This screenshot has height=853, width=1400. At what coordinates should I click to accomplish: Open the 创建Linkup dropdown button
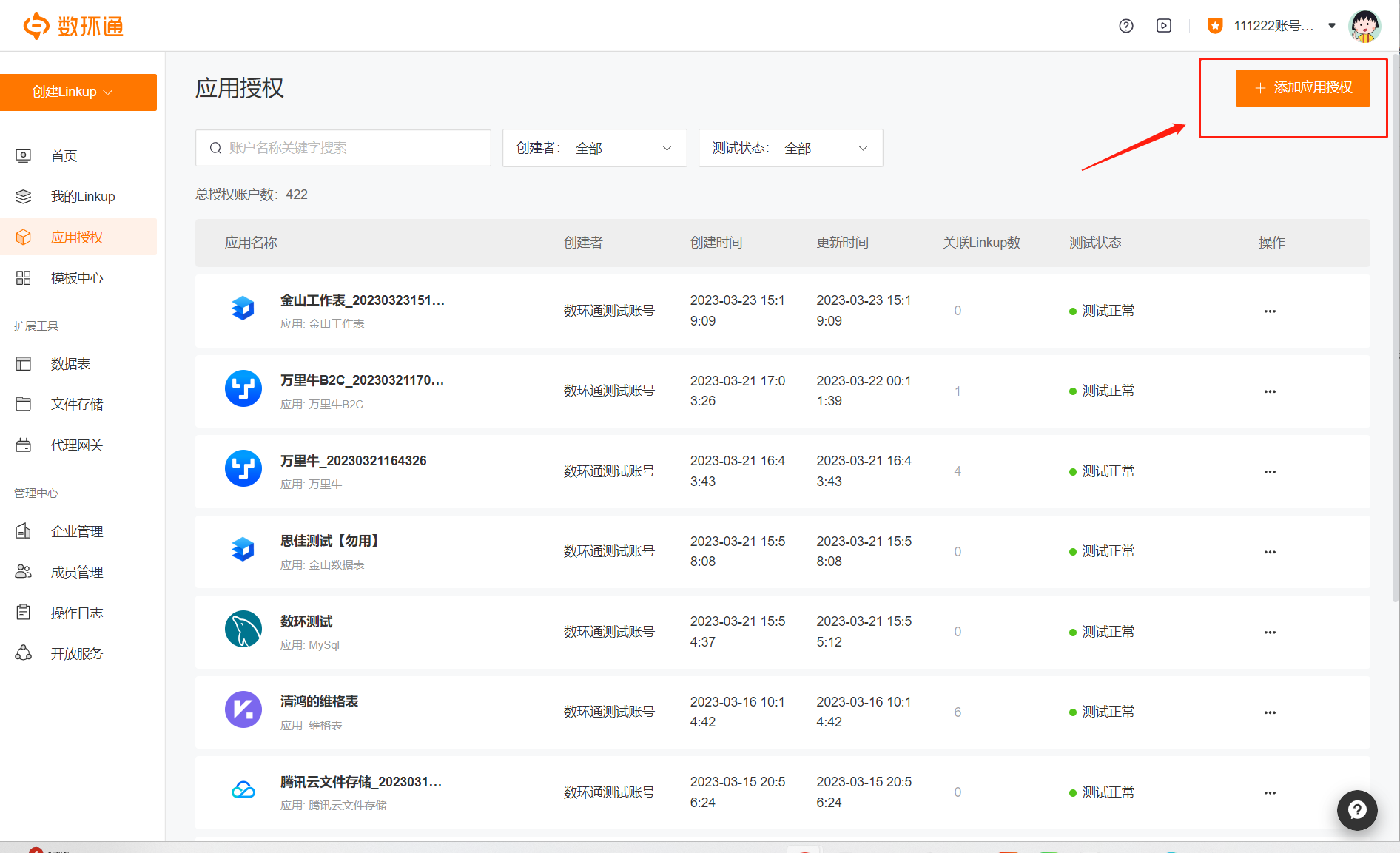click(78, 92)
